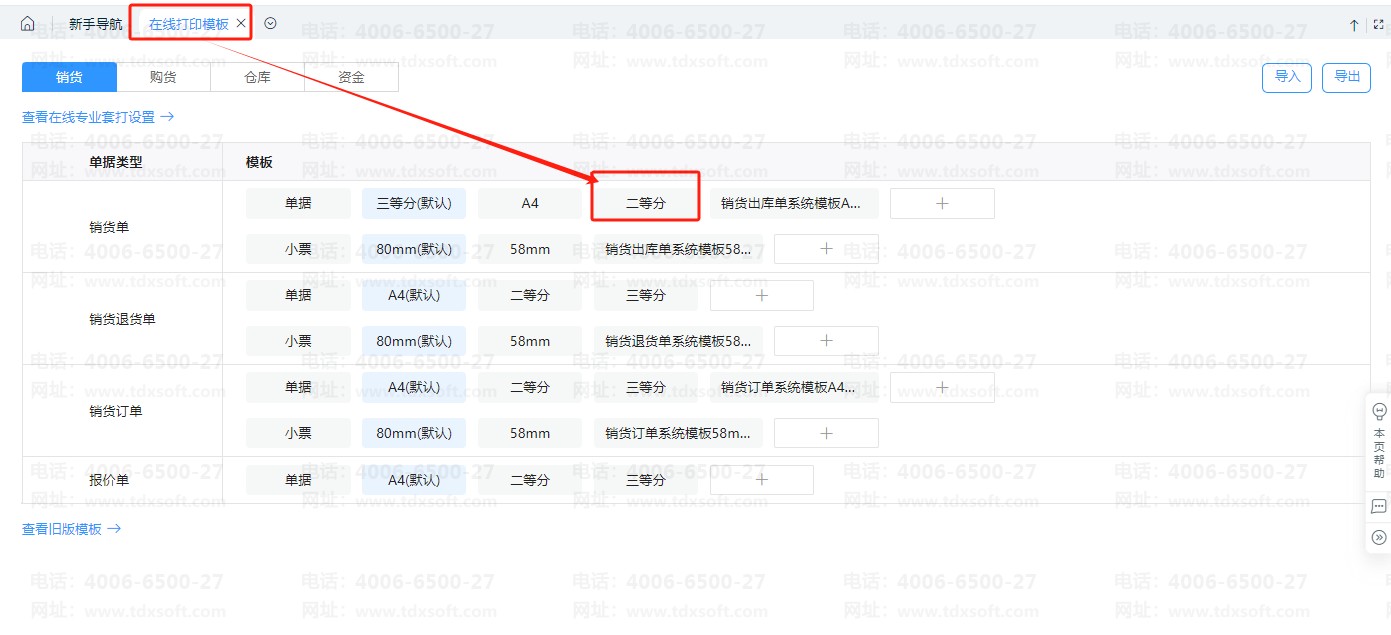Click 单据 label in 销货订单 row

(x=298, y=387)
